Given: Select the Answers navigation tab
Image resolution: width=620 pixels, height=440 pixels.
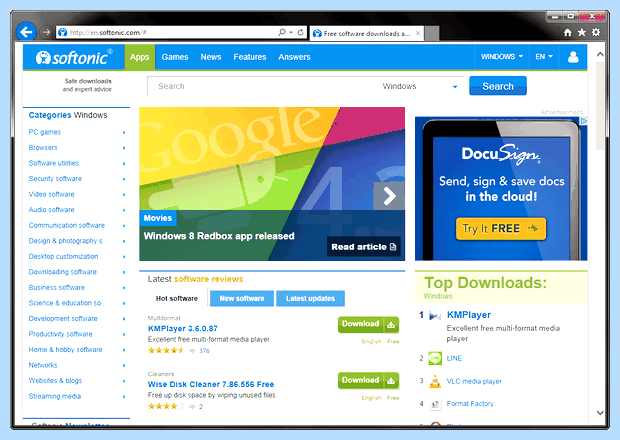Looking at the screenshot, I should point(294,57).
